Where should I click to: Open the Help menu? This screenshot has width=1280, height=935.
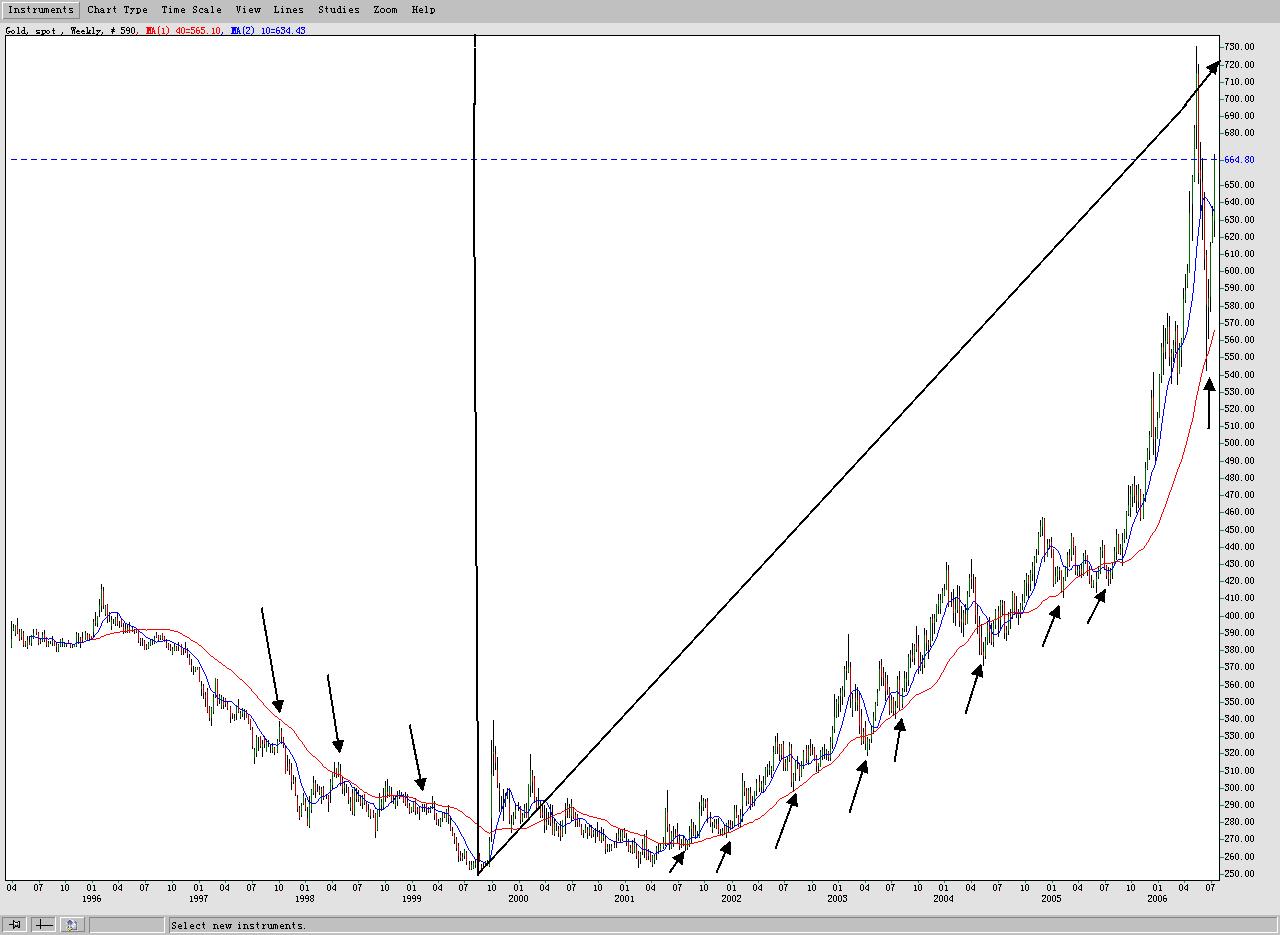(423, 10)
